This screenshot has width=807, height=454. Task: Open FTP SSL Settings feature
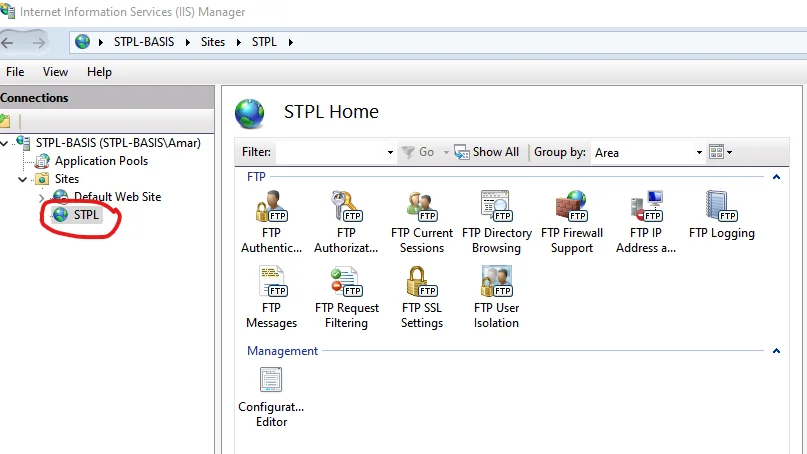tap(422, 297)
